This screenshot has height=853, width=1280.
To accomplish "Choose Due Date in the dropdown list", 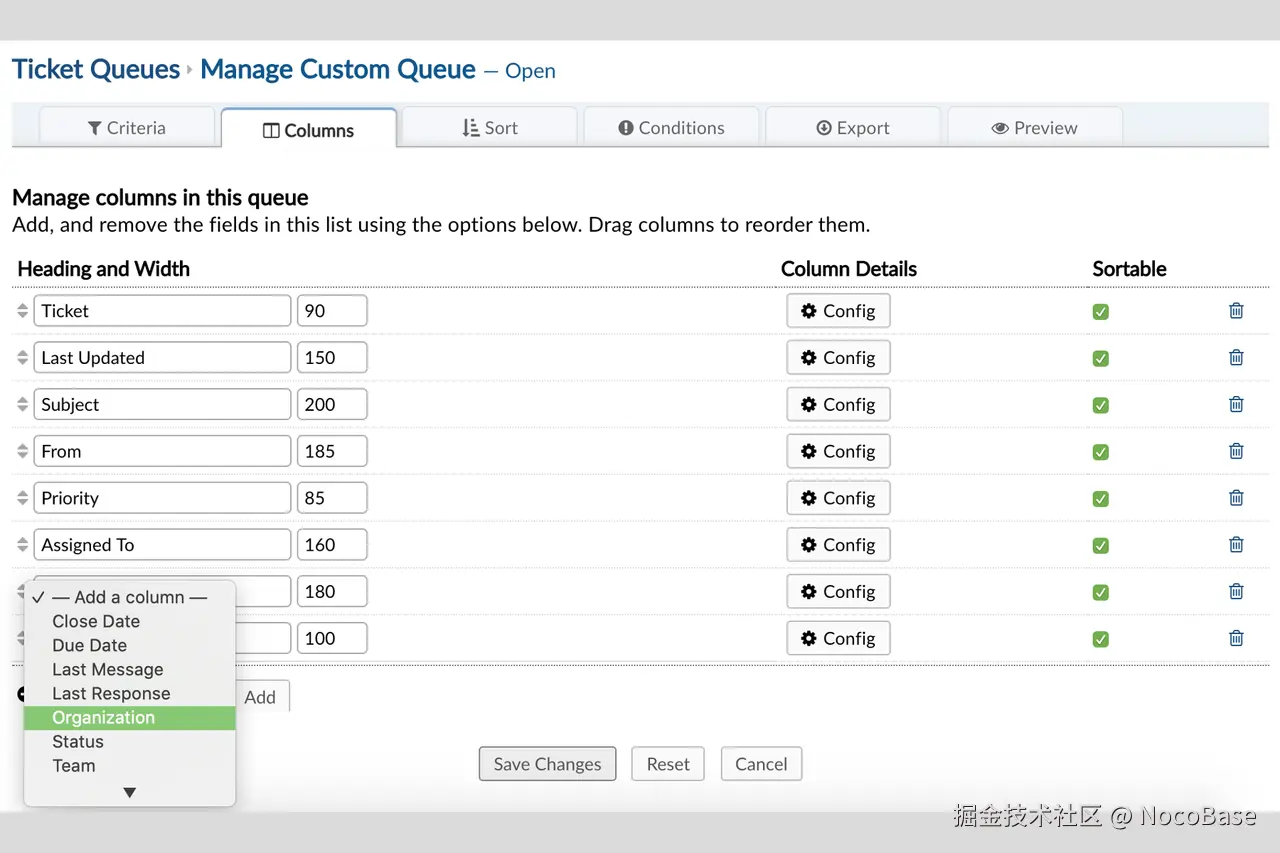I will pos(90,646).
